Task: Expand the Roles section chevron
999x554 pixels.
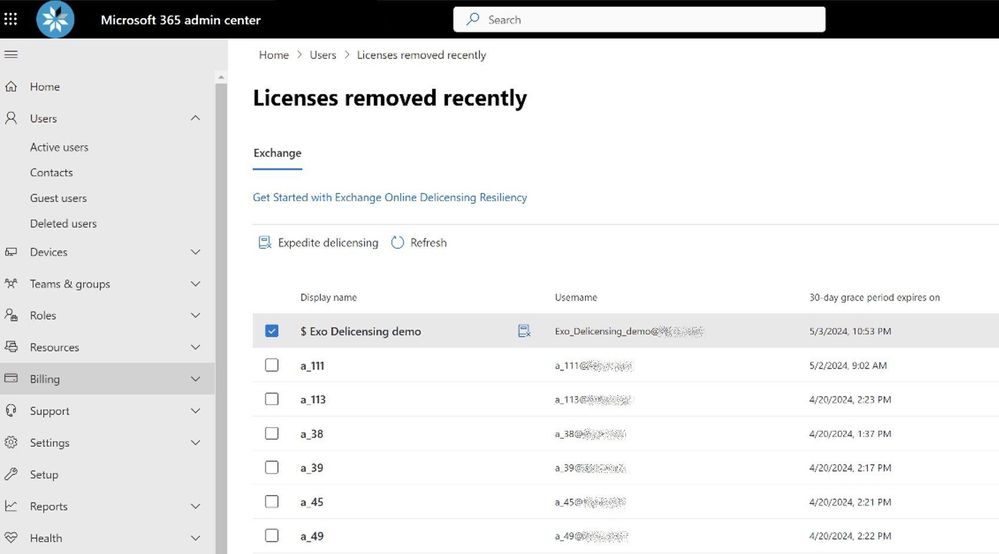Action: [x=196, y=315]
